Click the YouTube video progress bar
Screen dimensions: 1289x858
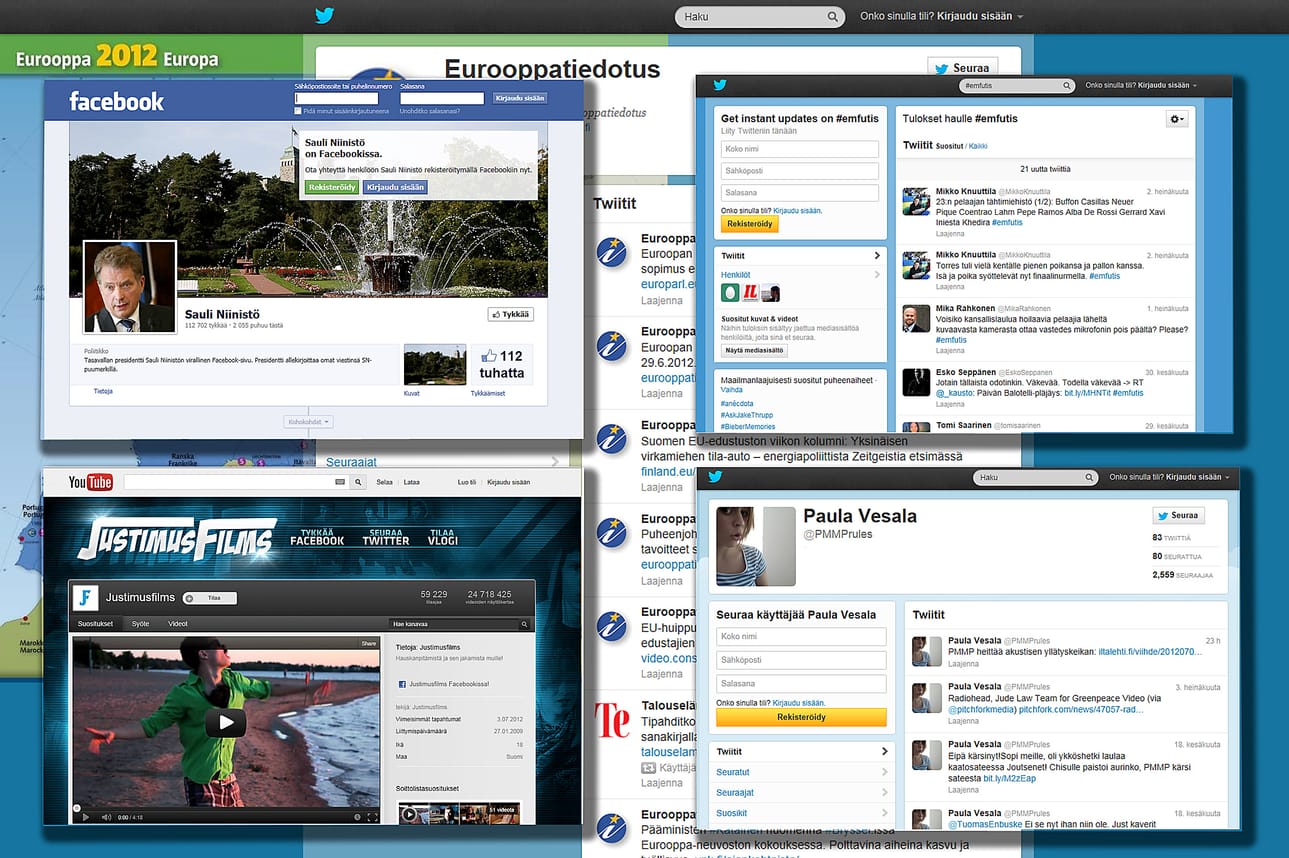pyautogui.click(x=226, y=806)
